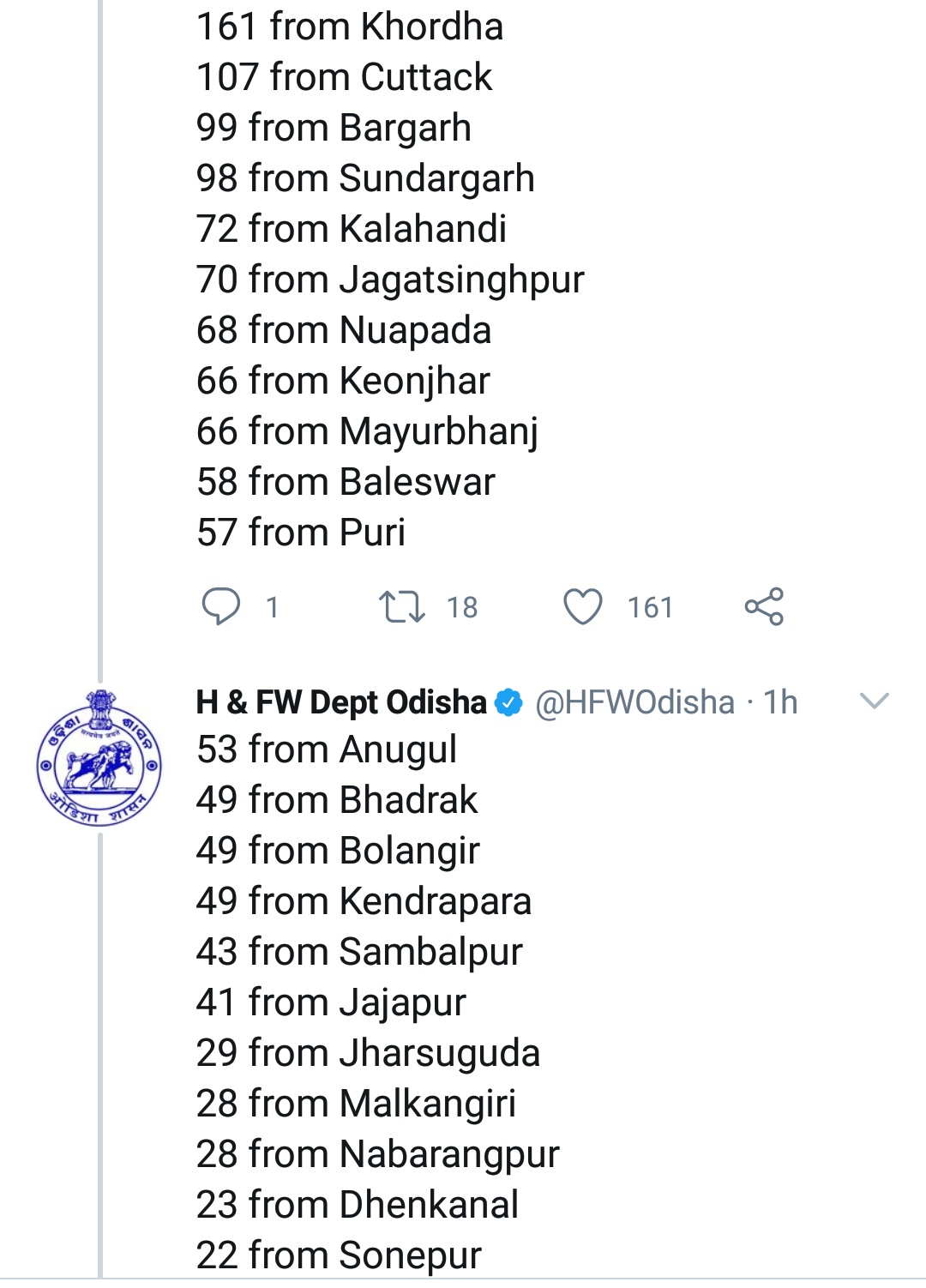Retweet the tweet ending with Puri
This screenshot has width=926, height=1288.
point(402,606)
